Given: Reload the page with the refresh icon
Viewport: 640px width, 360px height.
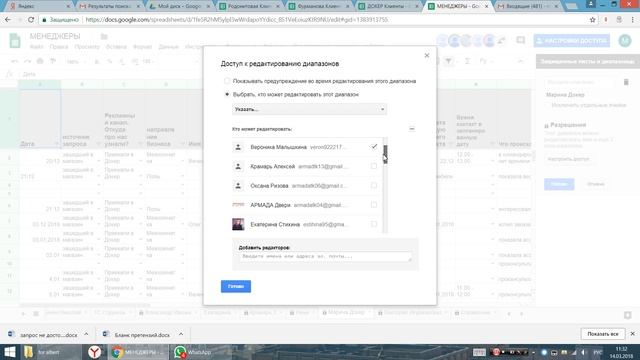Looking at the screenshot, I should point(31,20).
